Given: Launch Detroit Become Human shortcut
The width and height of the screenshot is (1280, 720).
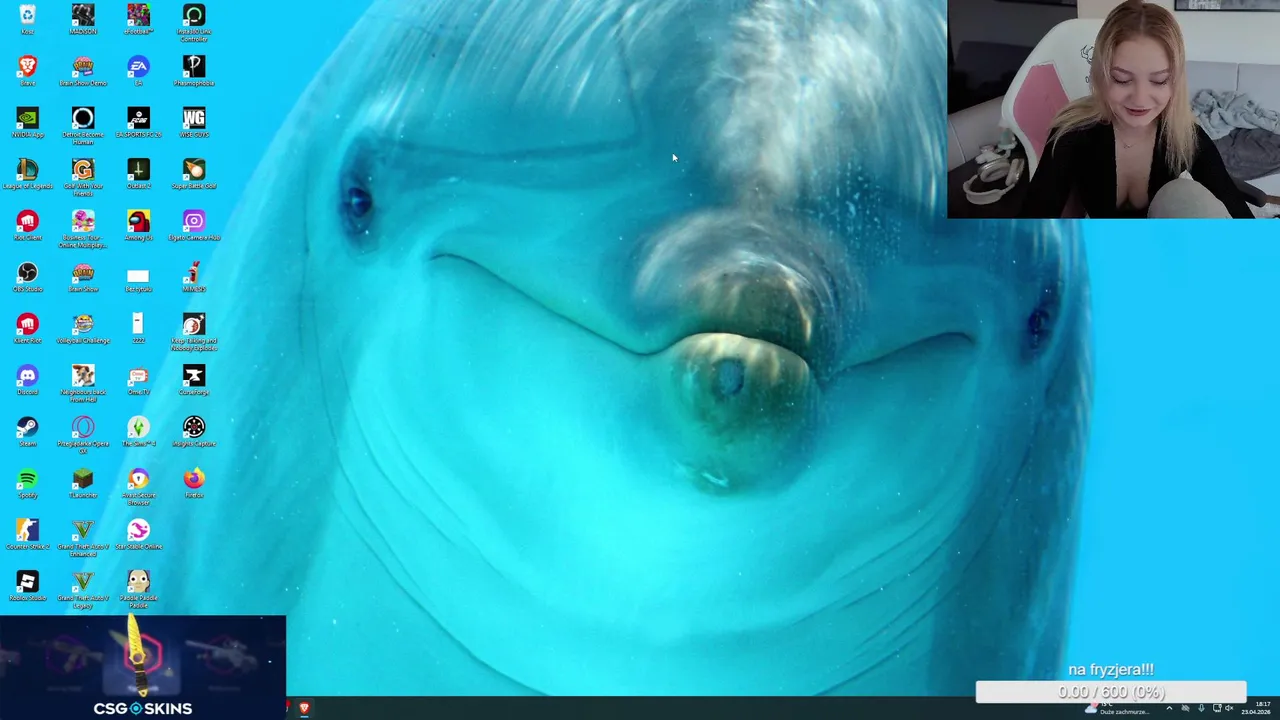Looking at the screenshot, I should tap(83, 125).
